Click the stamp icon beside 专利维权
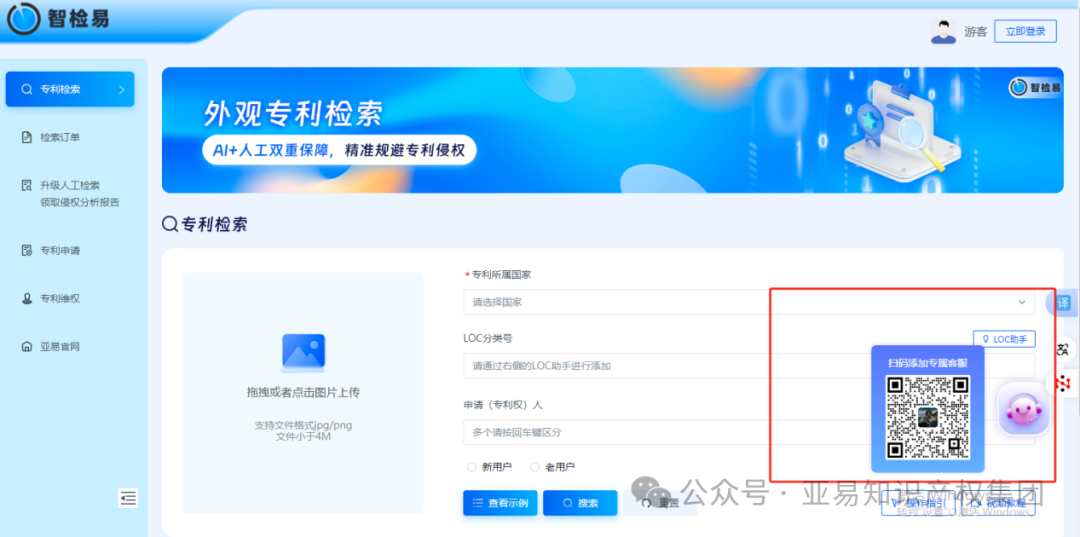1080x537 pixels. tap(26, 299)
